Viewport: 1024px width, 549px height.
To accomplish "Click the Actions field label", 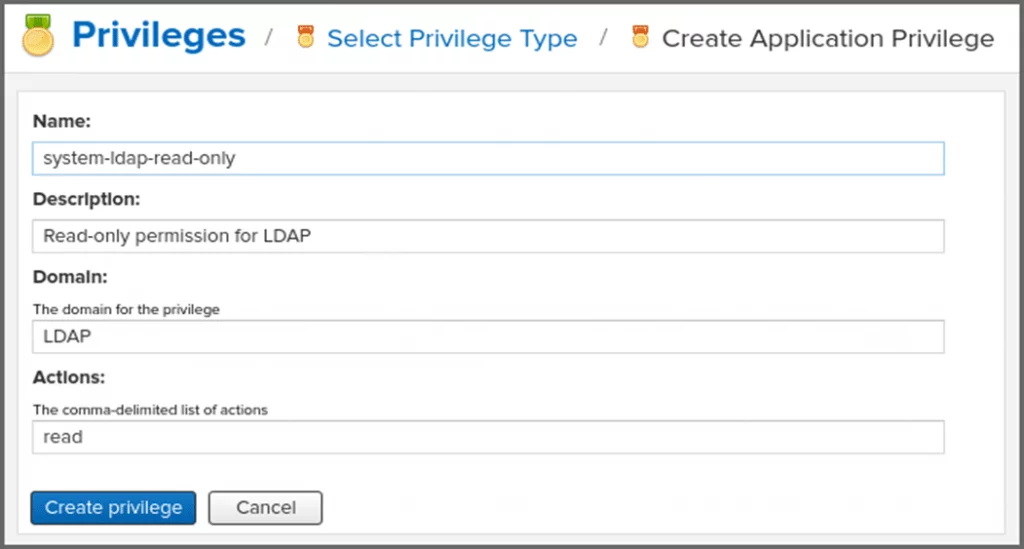I will (x=69, y=377).
